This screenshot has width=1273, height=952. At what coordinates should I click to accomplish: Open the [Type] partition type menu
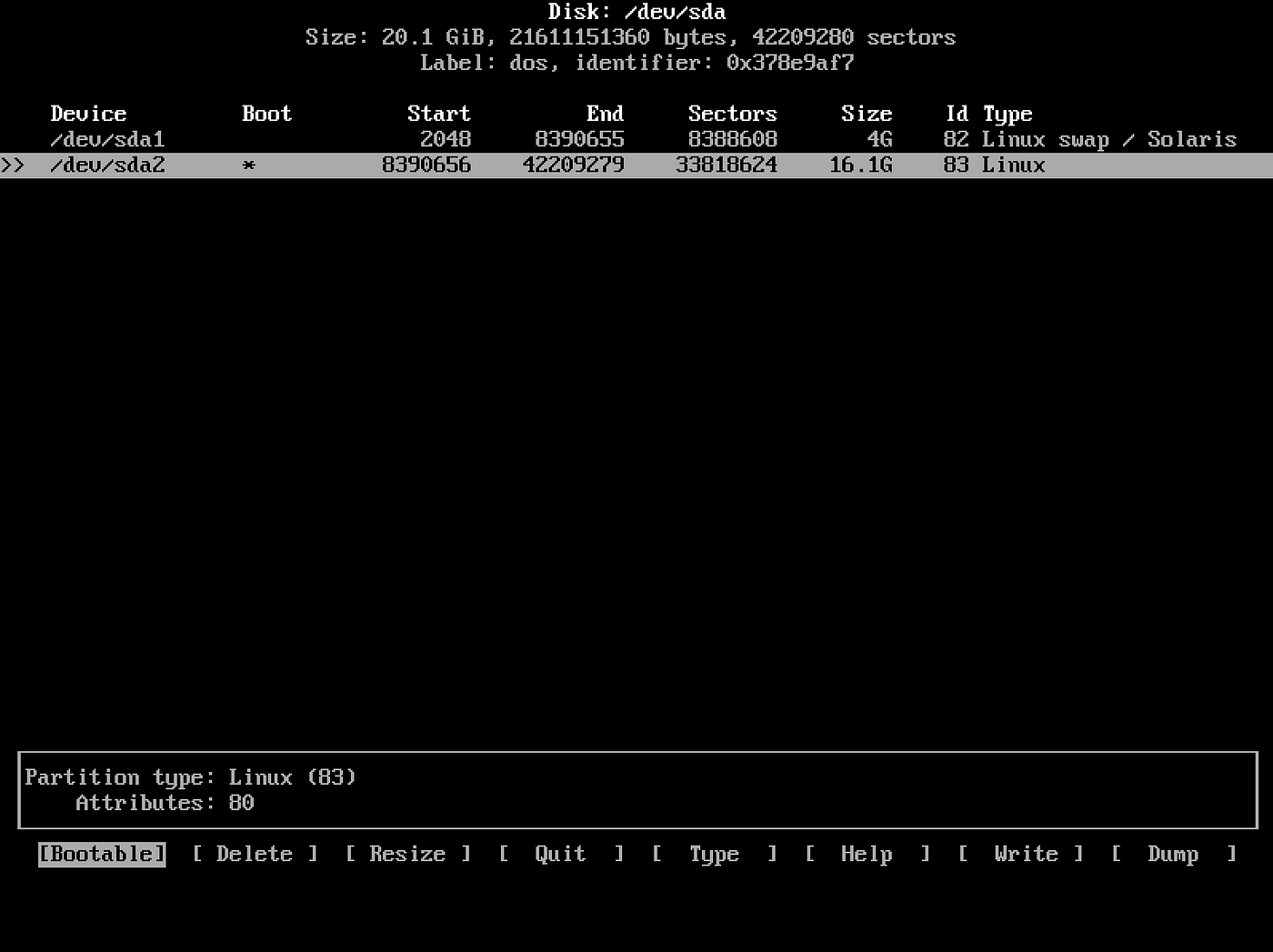tap(714, 854)
